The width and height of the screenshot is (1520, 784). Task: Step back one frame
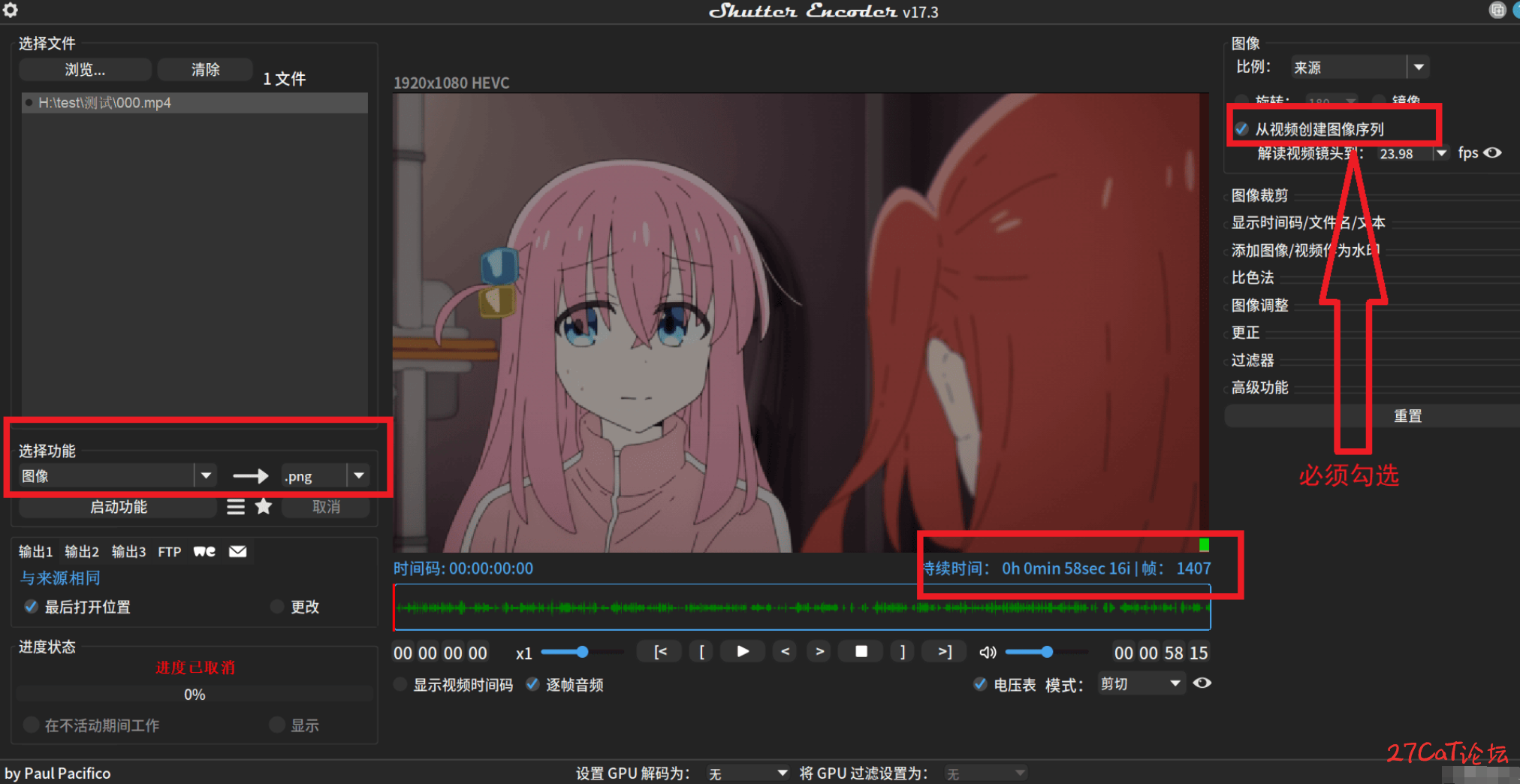coord(785,651)
